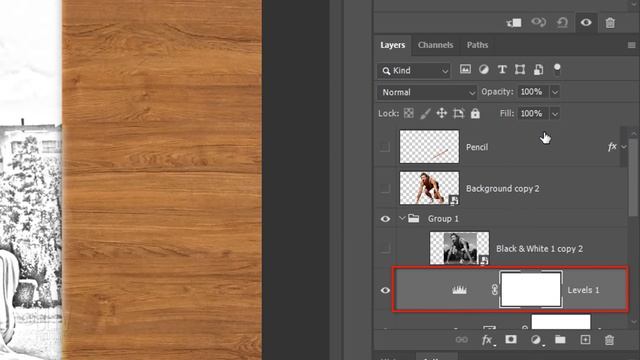Click the clip to layer icon in Properties footer

point(513,23)
